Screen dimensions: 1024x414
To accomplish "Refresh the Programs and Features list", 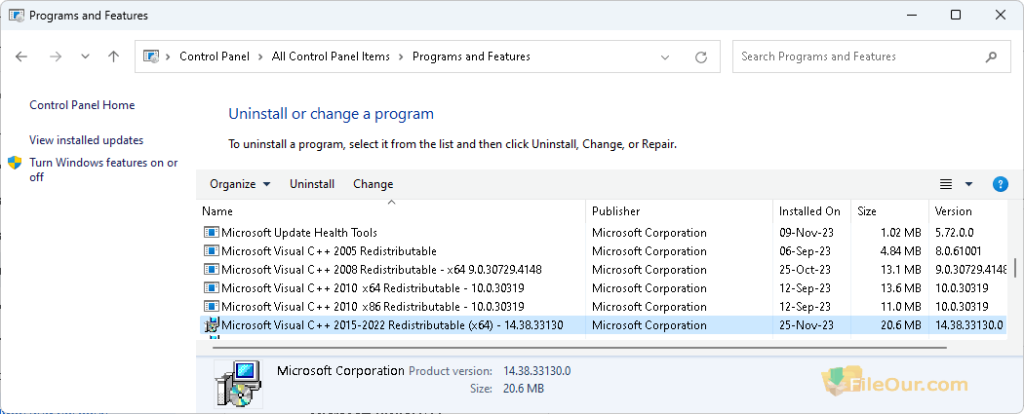I will pos(701,57).
